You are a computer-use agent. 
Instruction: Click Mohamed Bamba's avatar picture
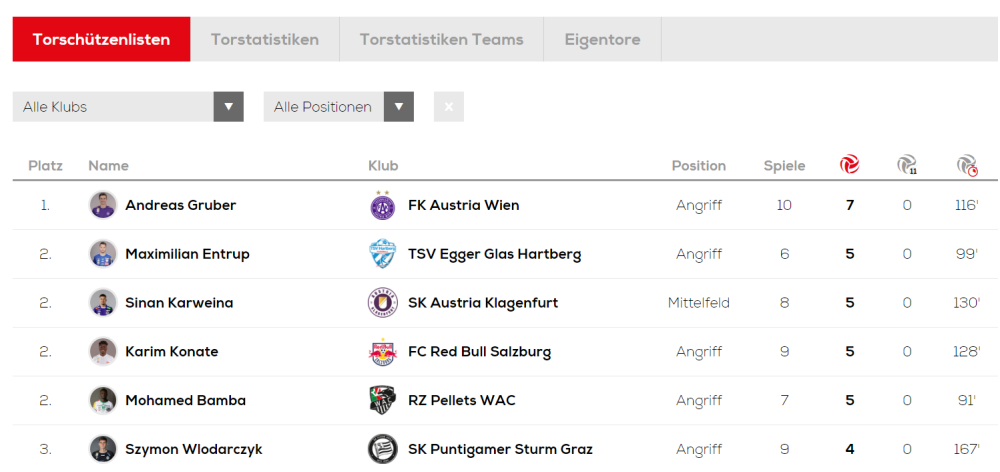[103, 401]
